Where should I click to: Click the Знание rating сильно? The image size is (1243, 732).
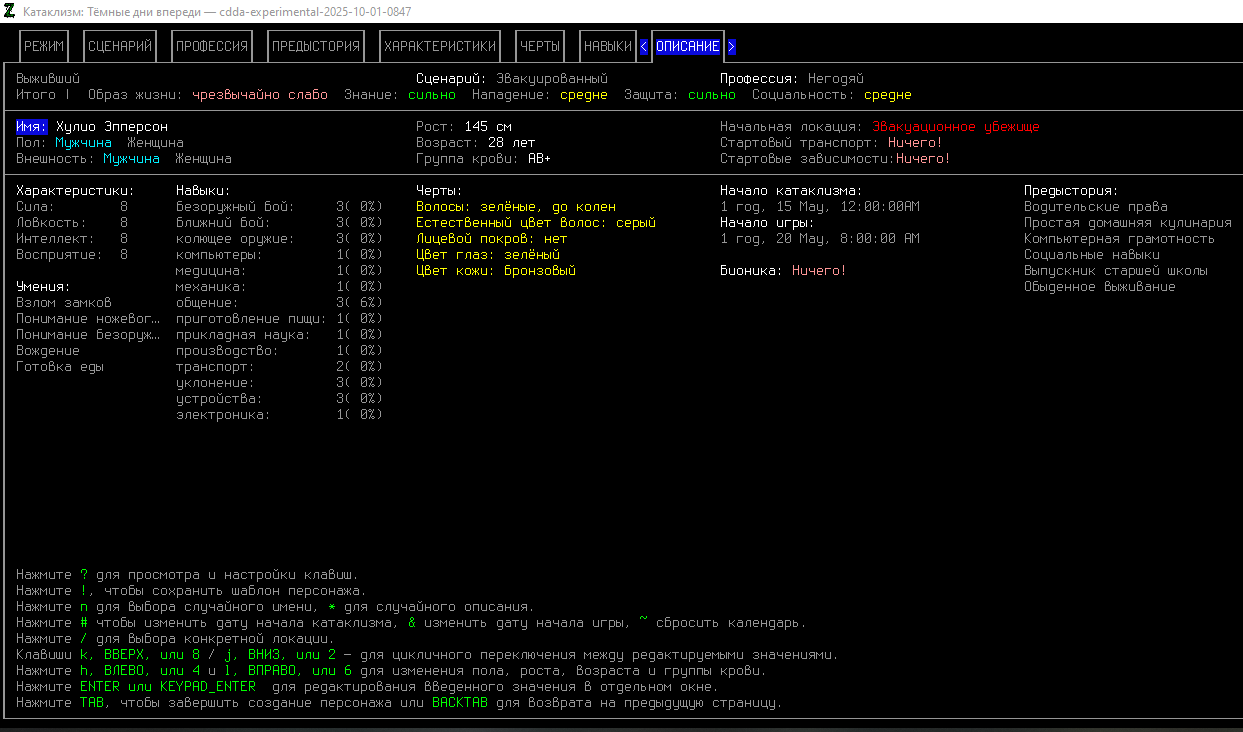tap(432, 95)
